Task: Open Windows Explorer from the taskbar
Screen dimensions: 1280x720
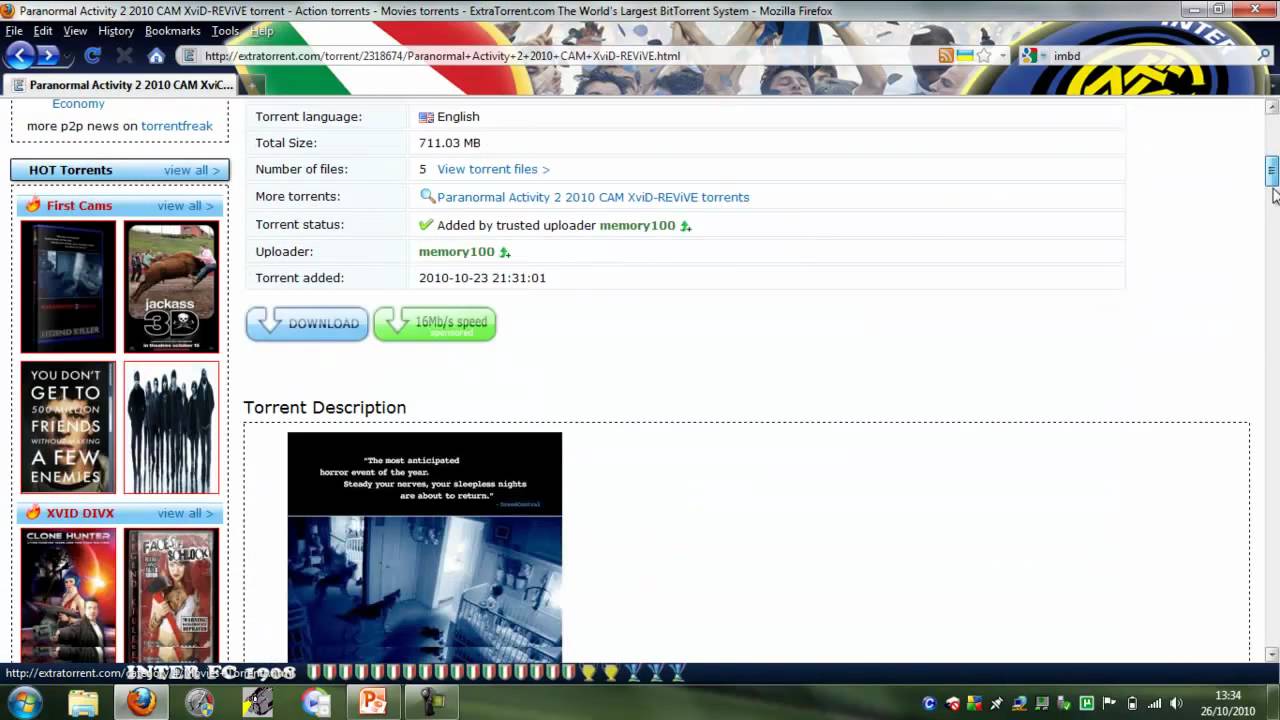Action: [x=83, y=702]
